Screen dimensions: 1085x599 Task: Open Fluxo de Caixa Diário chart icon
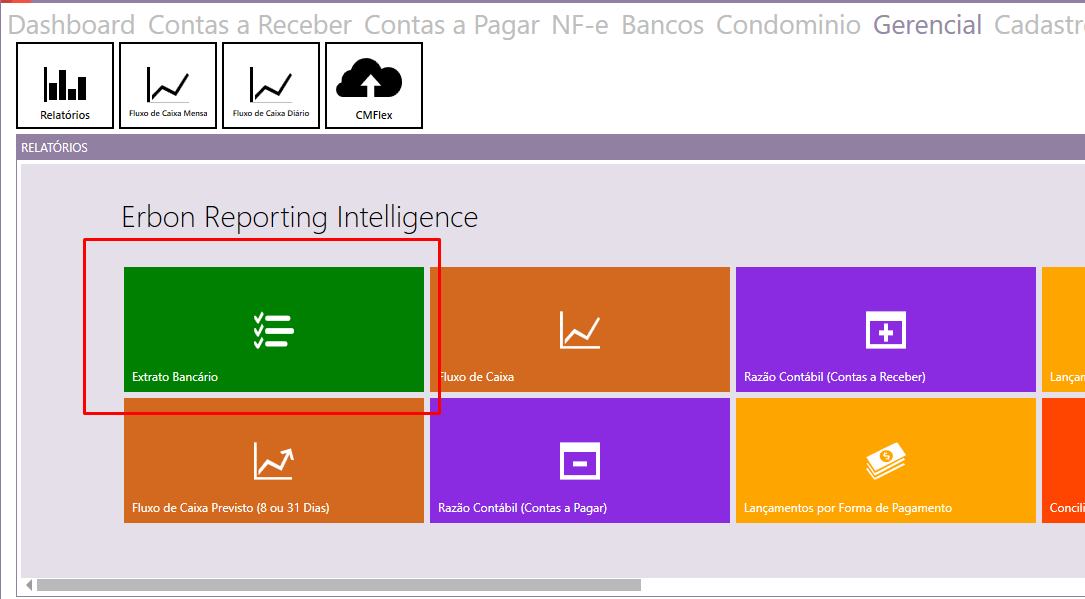[x=271, y=86]
